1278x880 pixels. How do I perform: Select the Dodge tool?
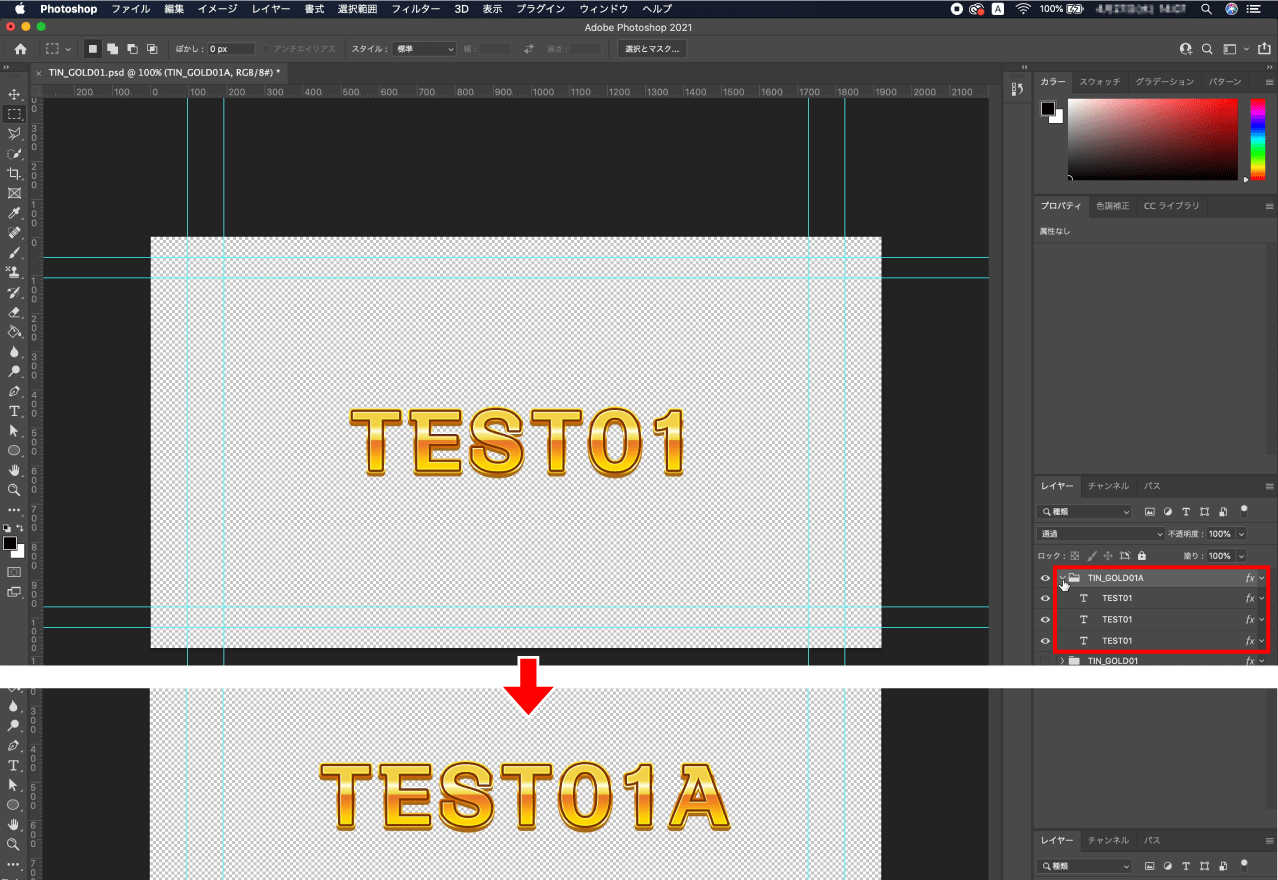pos(14,371)
